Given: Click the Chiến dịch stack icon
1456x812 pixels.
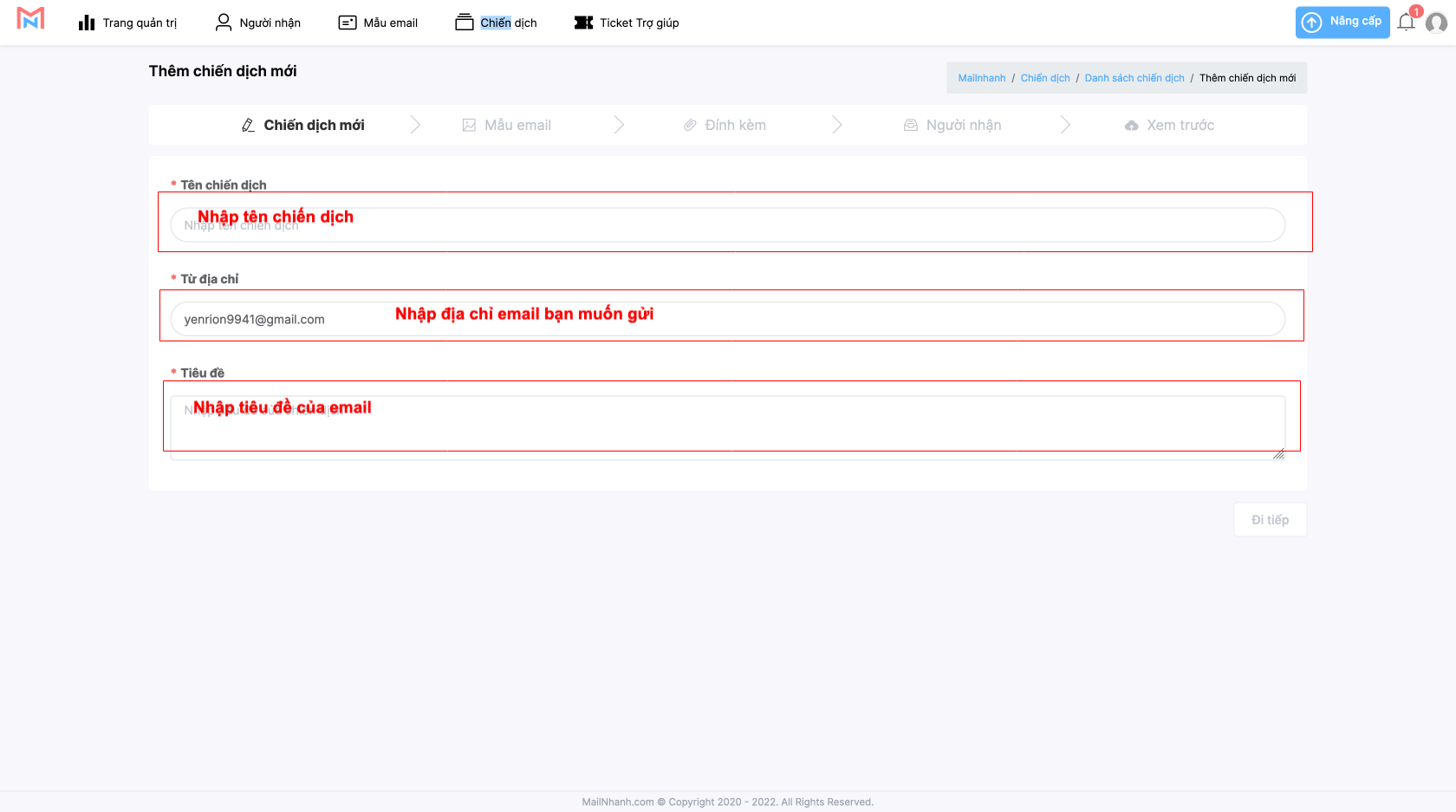Looking at the screenshot, I should (465, 23).
